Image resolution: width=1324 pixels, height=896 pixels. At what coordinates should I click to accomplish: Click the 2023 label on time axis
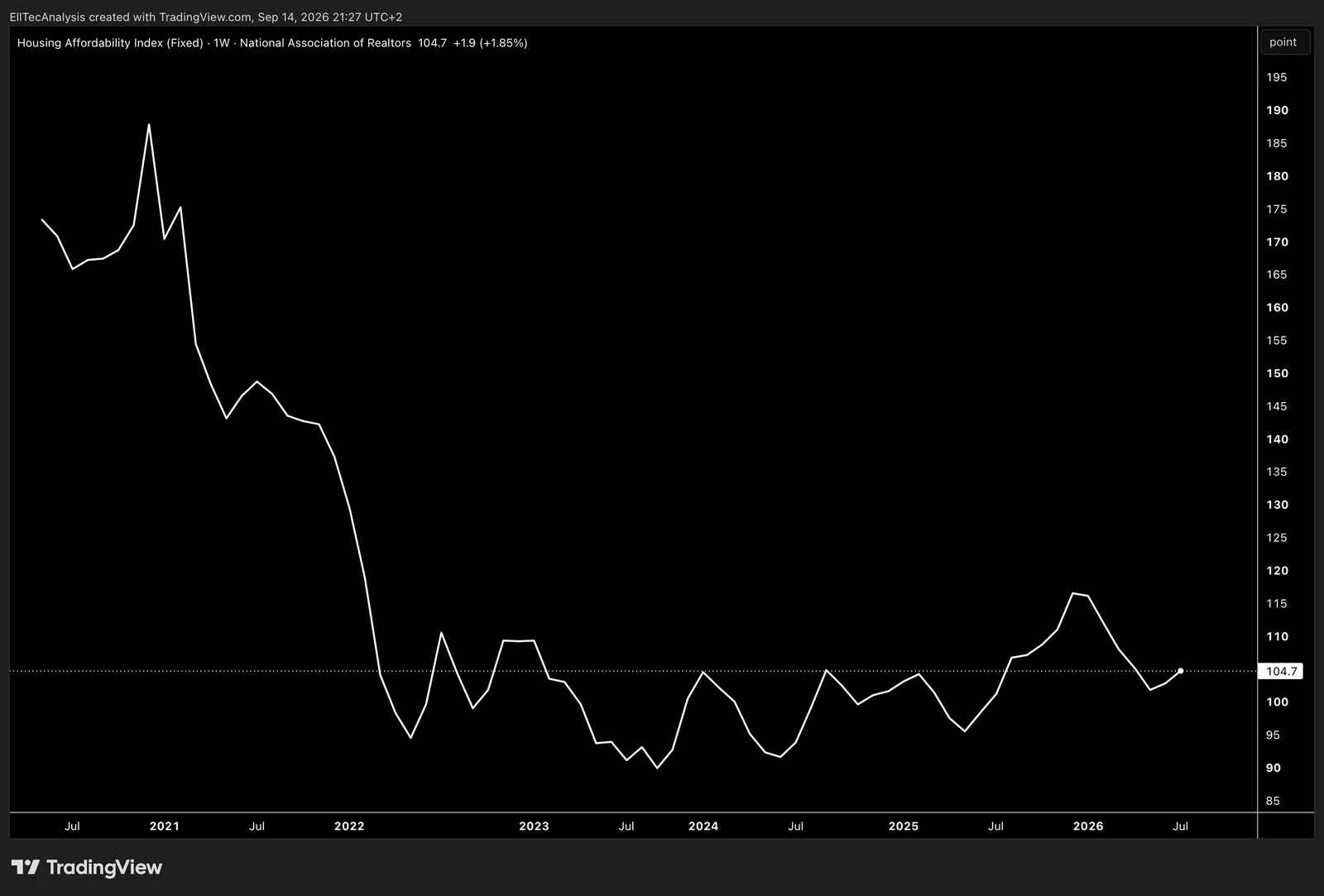(x=534, y=826)
